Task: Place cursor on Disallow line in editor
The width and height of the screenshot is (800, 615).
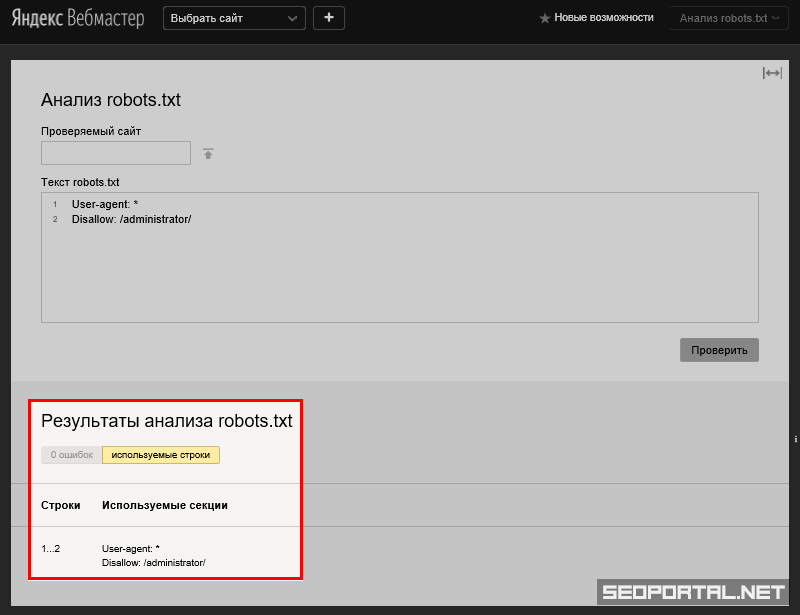Action: (131, 219)
